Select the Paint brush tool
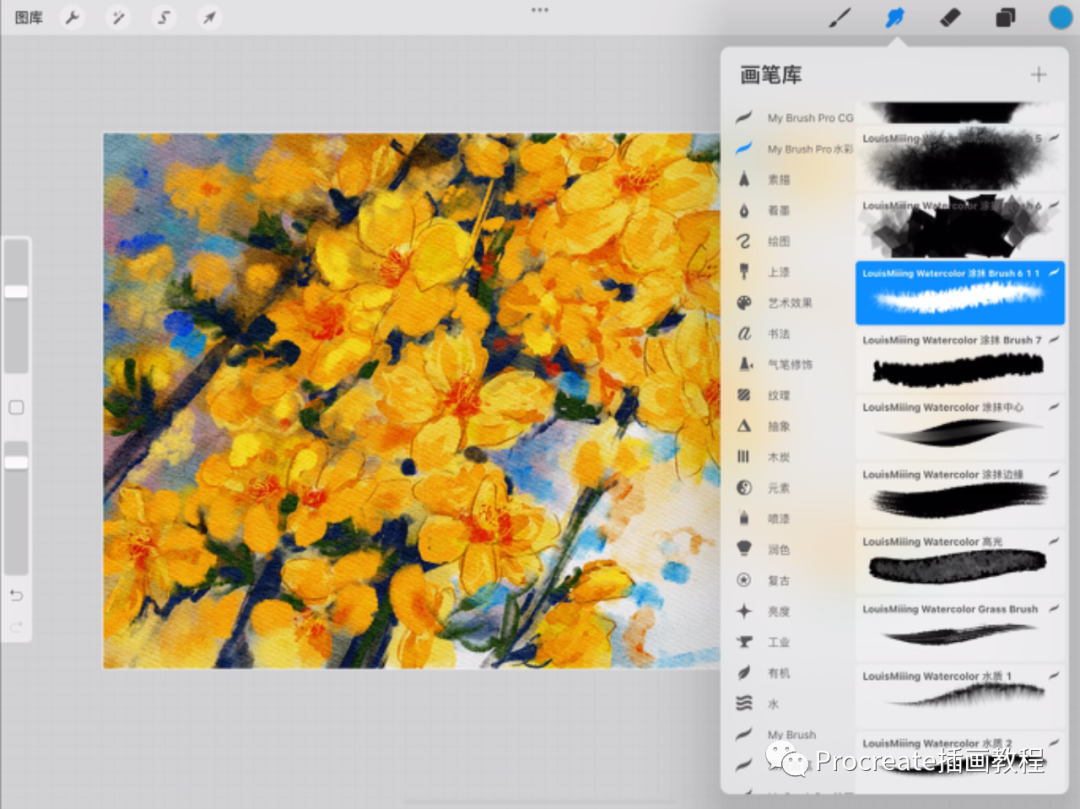1080x809 pixels. tap(840, 17)
